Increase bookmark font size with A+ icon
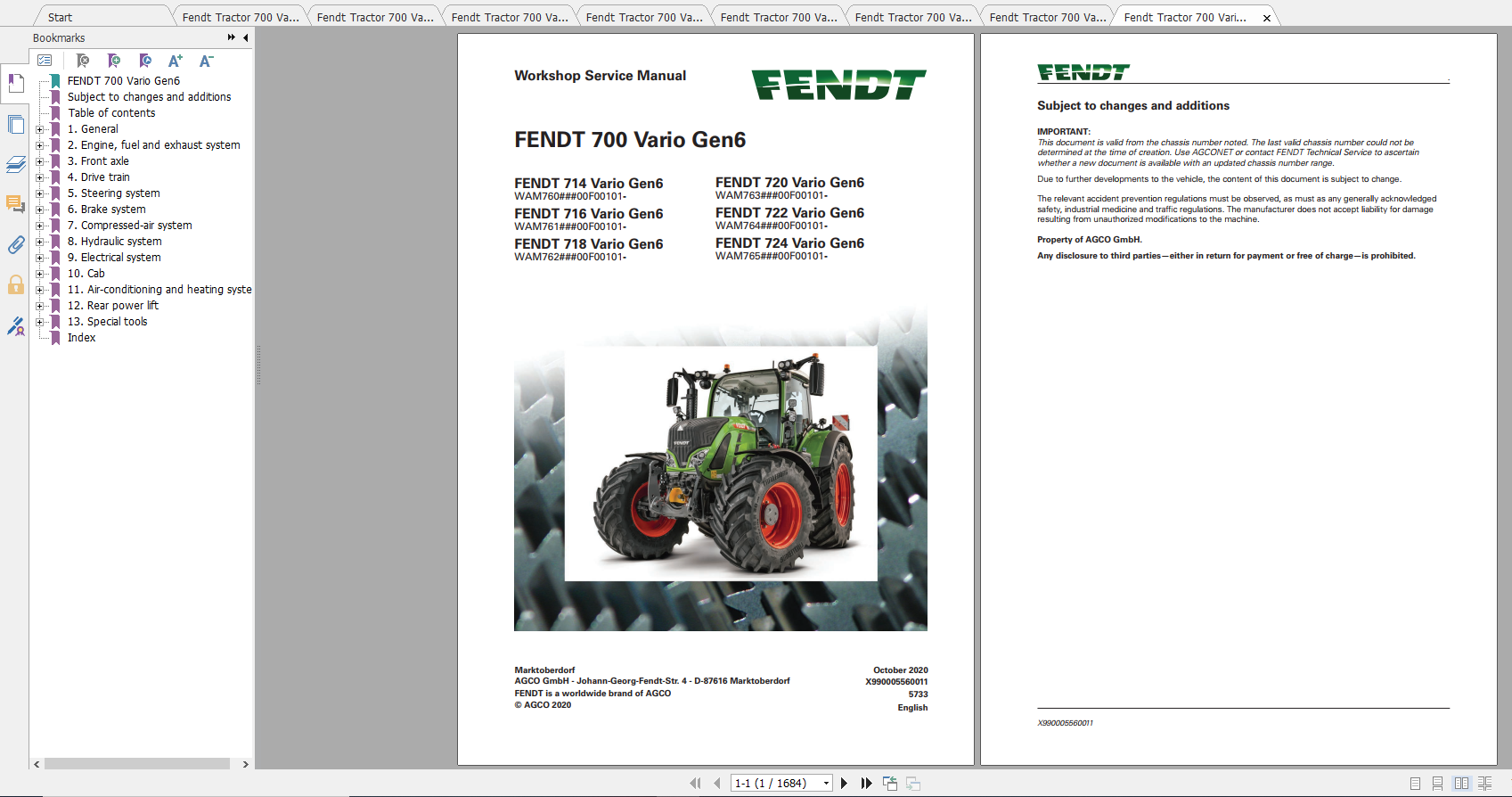This screenshot has width=1512, height=797. [x=176, y=61]
